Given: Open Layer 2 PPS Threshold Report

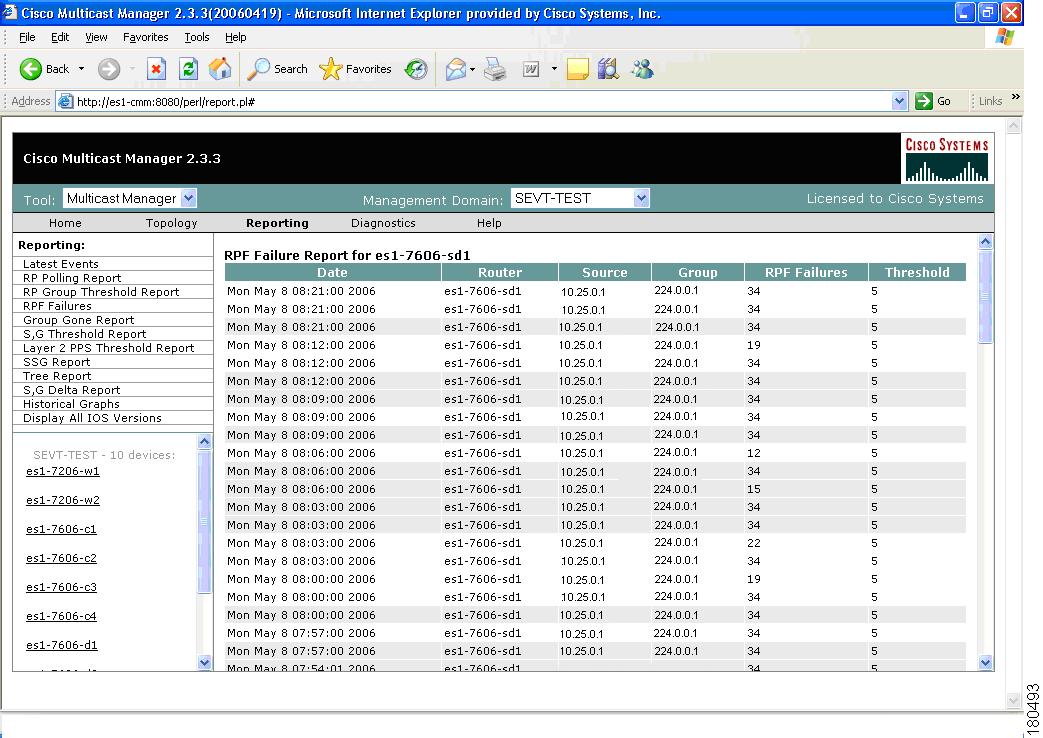Looking at the screenshot, I should pyautogui.click(x=108, y=348).
